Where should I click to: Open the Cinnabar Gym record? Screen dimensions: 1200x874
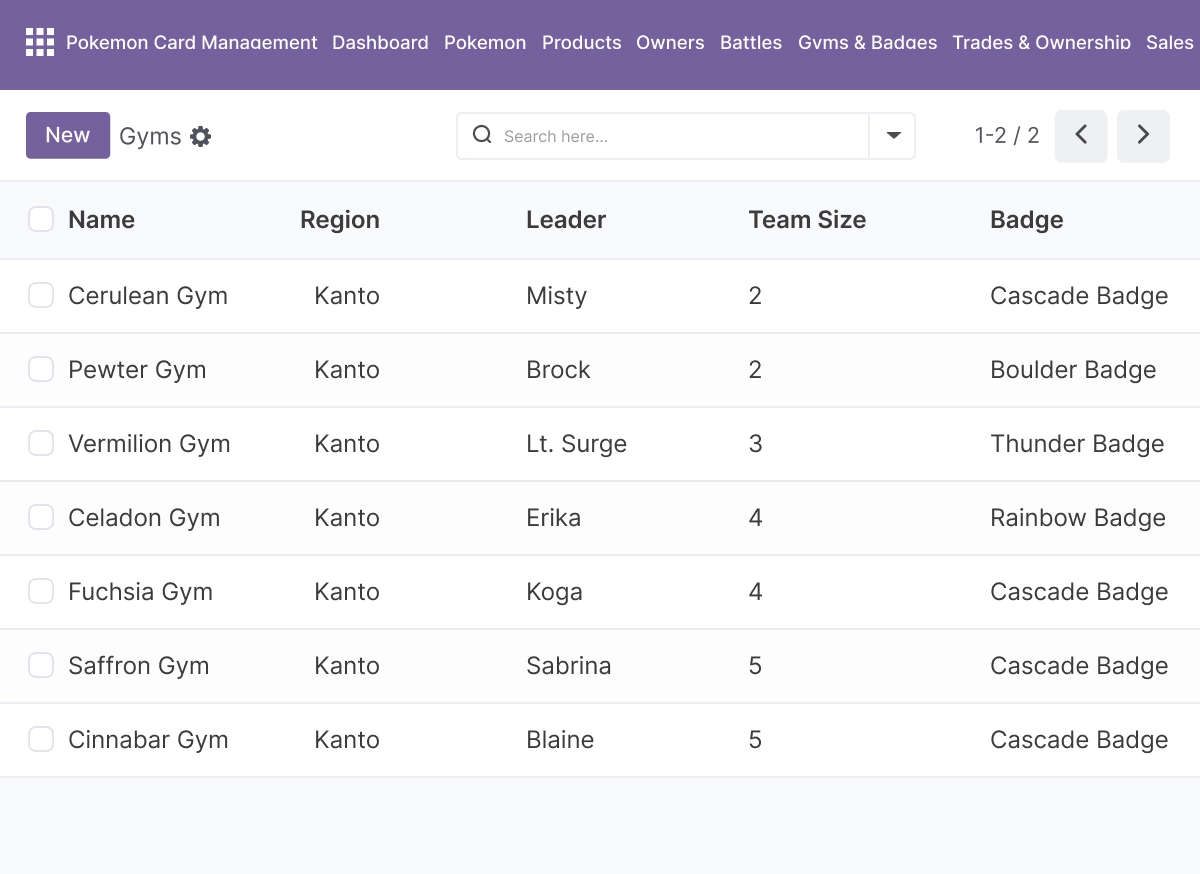point(148,740)
